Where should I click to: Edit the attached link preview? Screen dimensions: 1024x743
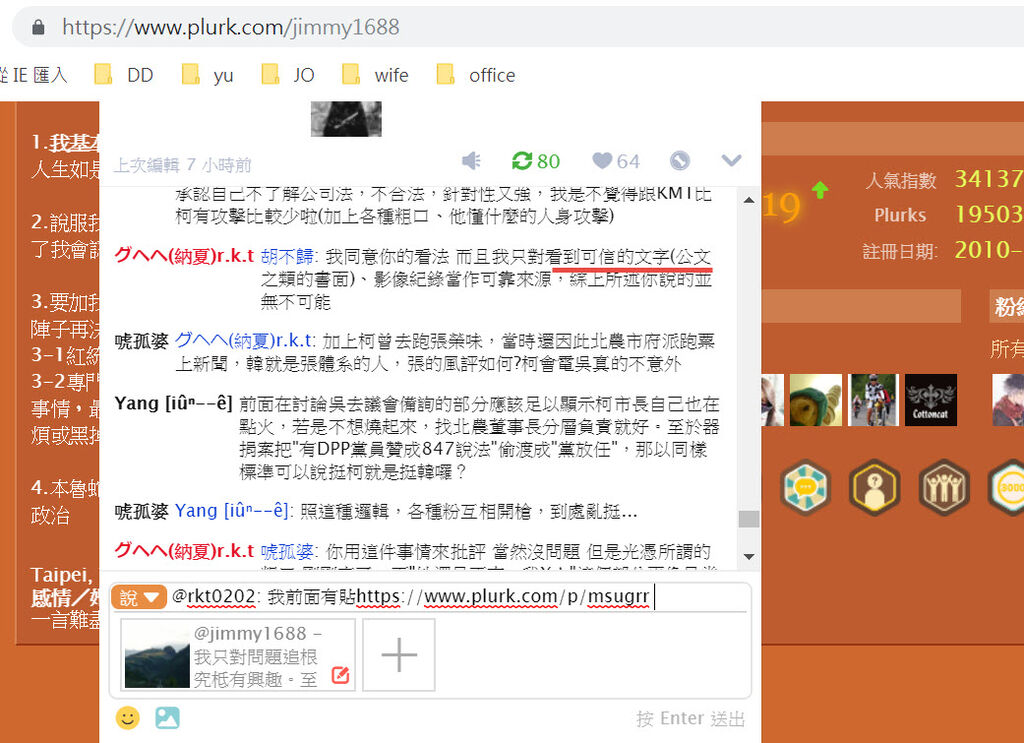(x=340, y=675)
